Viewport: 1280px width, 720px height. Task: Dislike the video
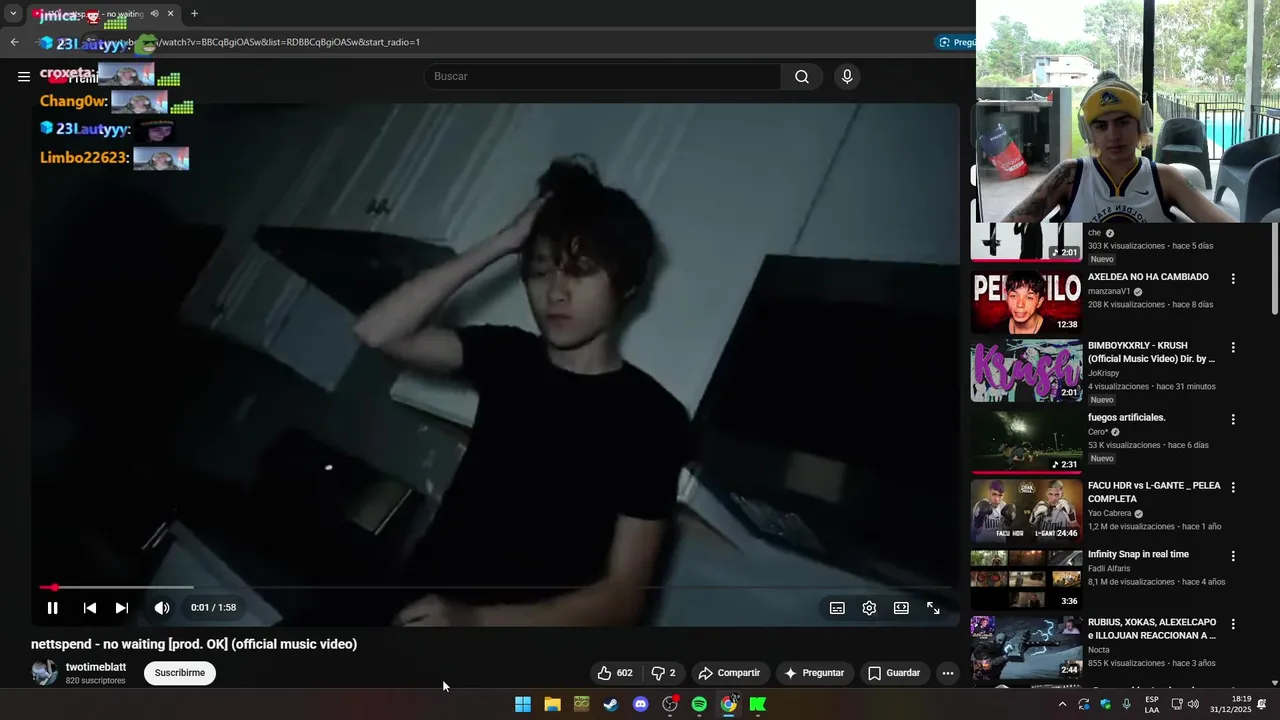664,673
